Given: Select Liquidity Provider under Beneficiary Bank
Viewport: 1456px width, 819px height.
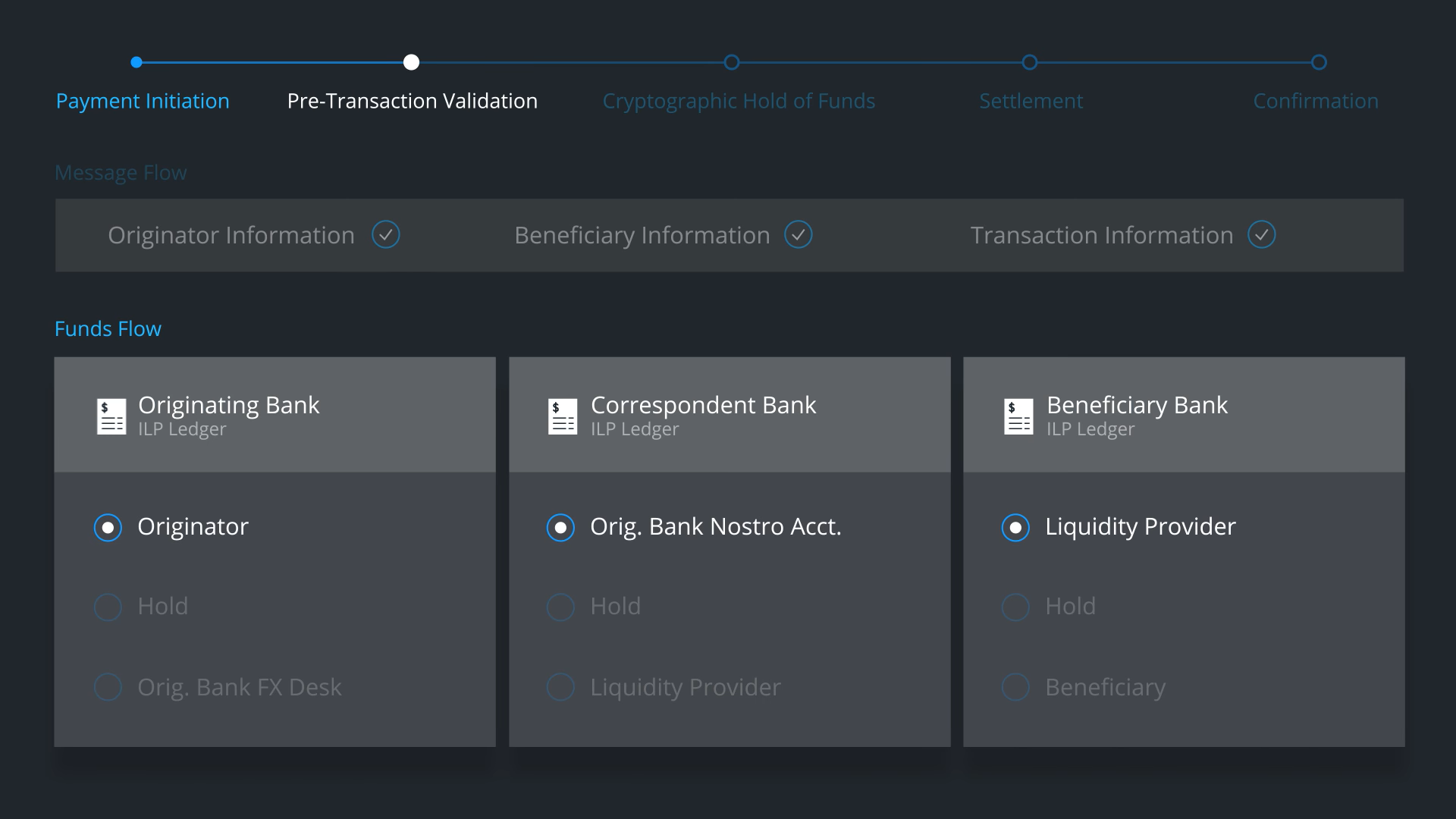Looking at the screenshot, I should (1015, 527).
